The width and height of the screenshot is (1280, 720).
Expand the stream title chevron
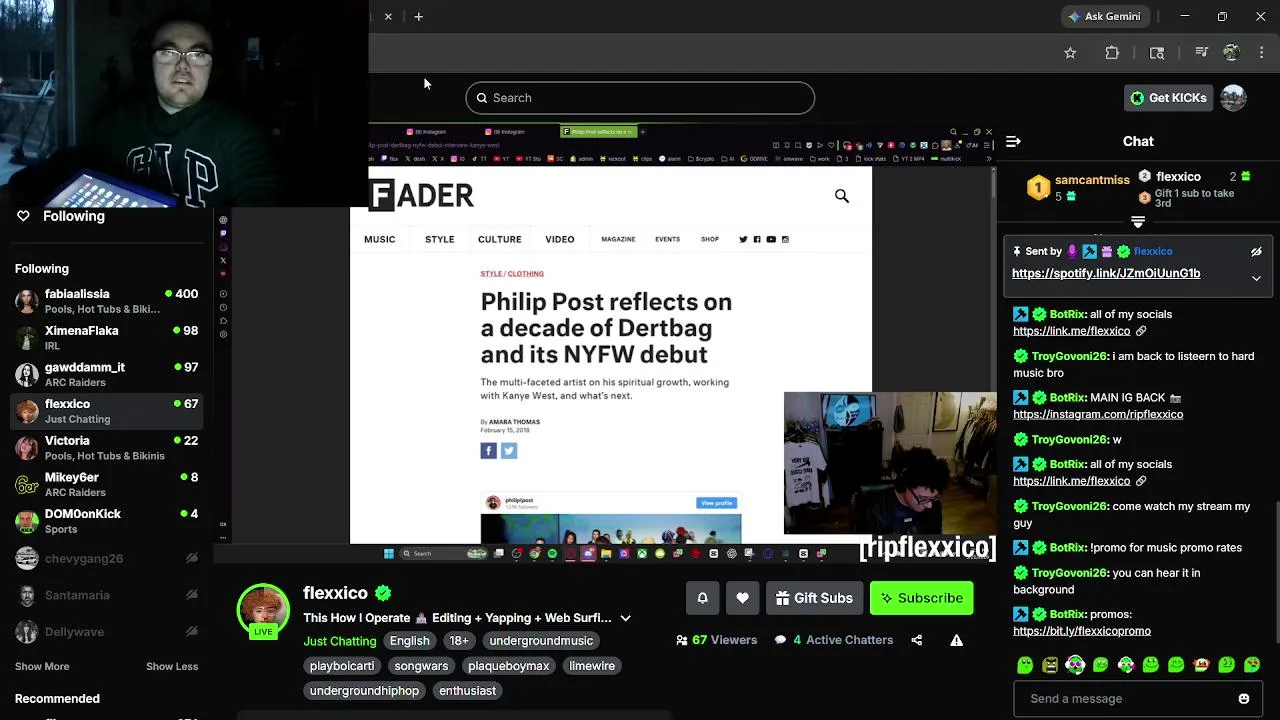(x=625, y=618)
